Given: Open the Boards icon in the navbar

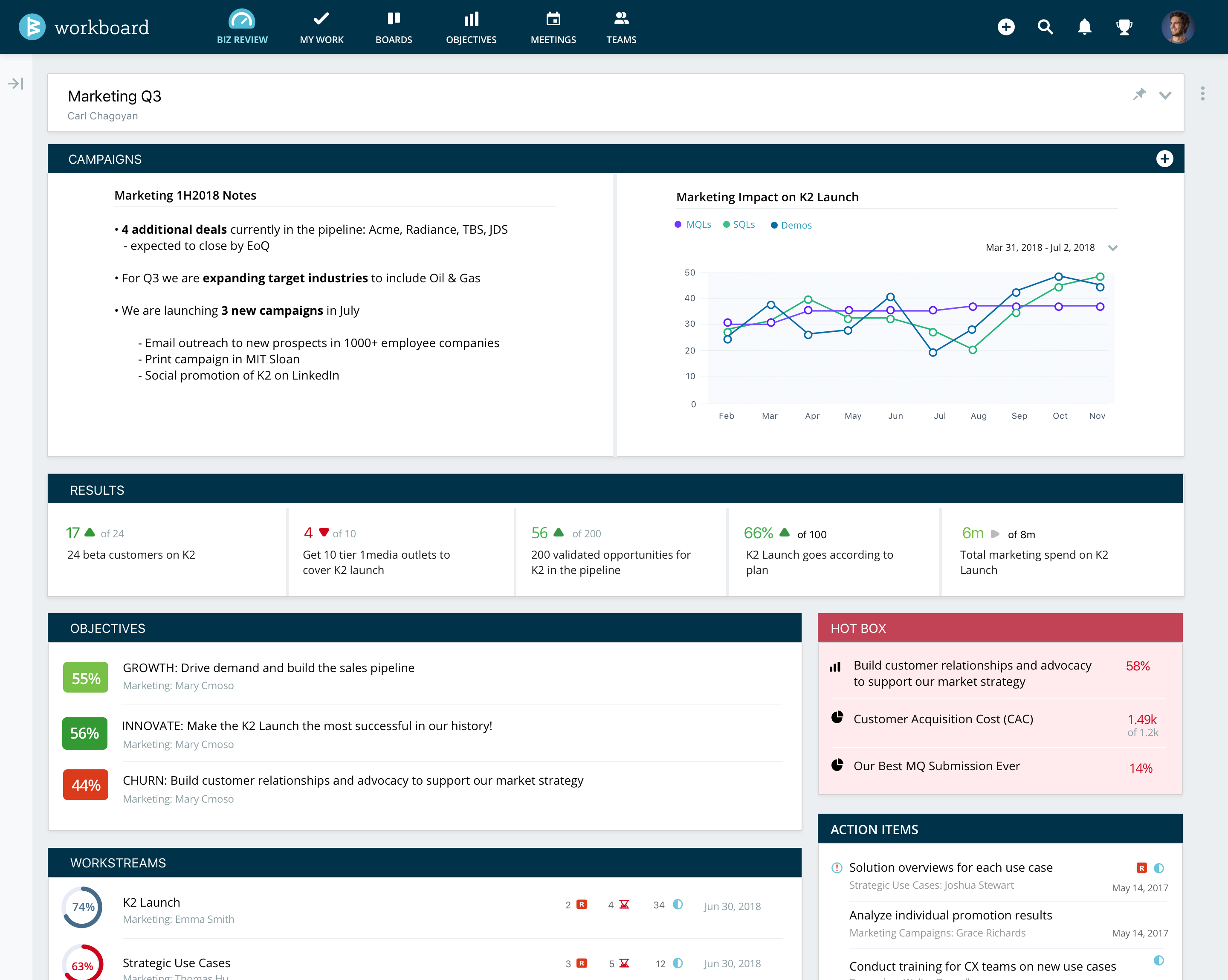Looking at the screenshot, I should tap(394, 19).
